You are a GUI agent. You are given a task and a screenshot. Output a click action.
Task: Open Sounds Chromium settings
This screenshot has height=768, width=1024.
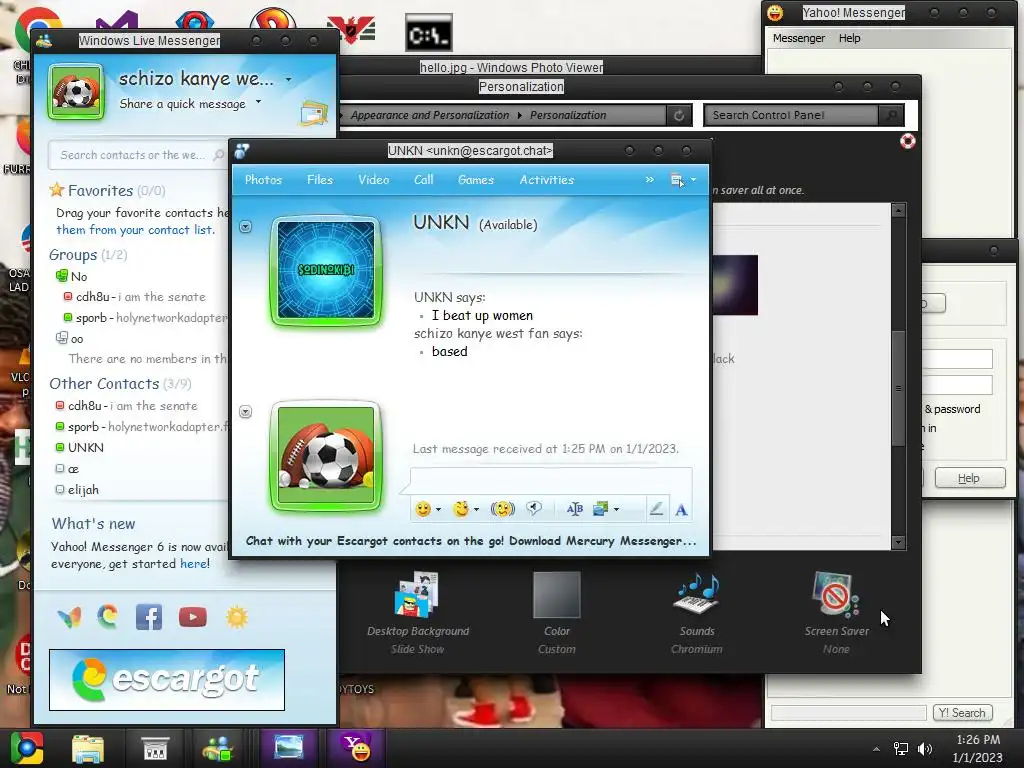pos(697,613)
